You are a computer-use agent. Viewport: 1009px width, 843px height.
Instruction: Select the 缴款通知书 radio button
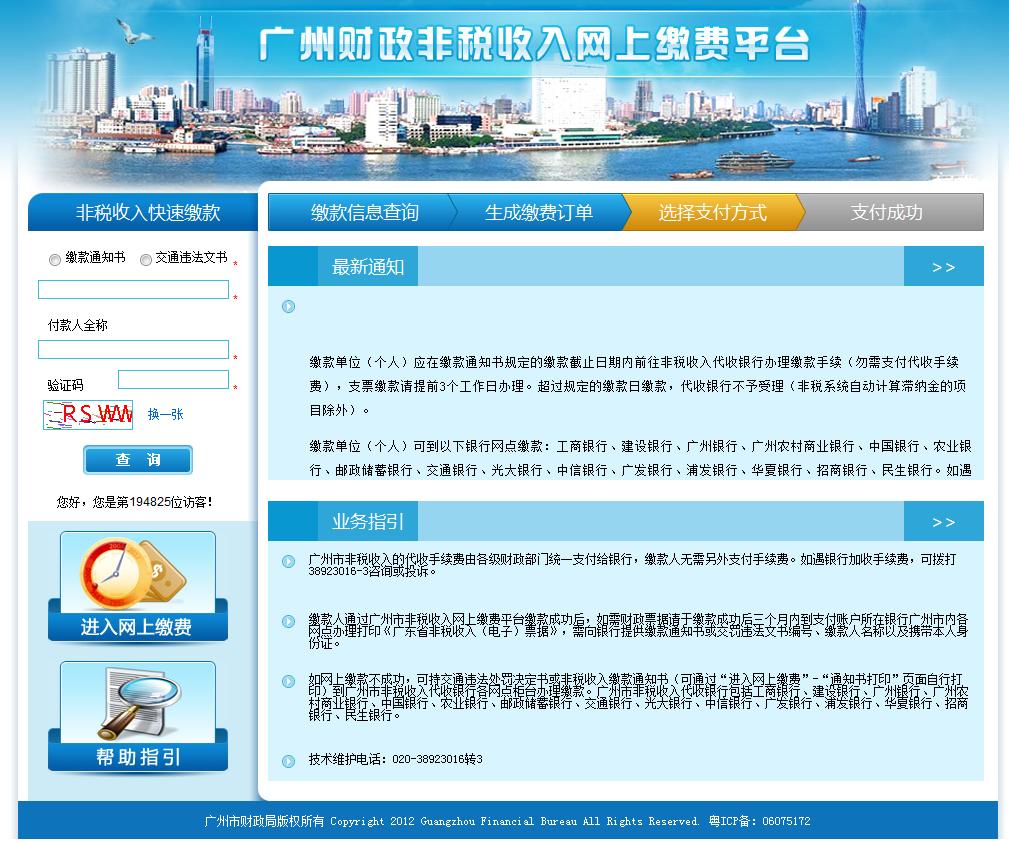click(55, 260)
